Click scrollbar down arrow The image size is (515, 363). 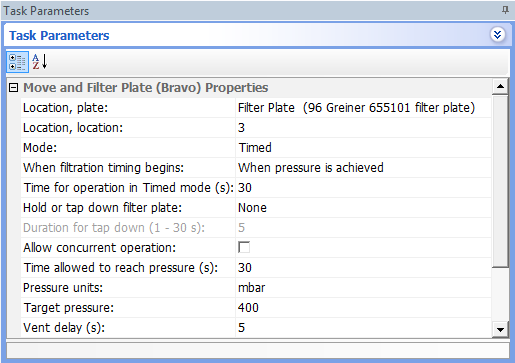click(x=500, y=330)
